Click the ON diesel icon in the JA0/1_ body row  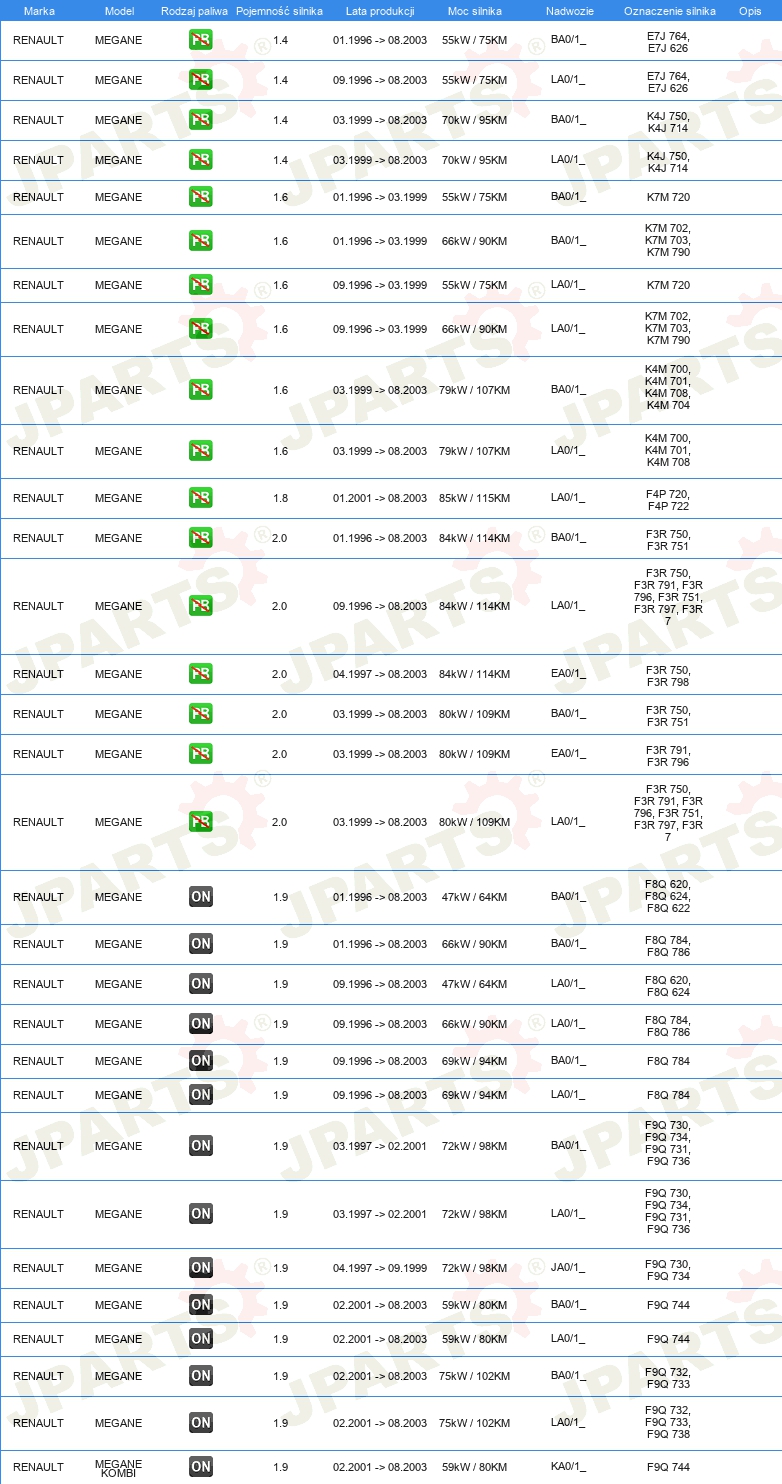click(201, 1268)
